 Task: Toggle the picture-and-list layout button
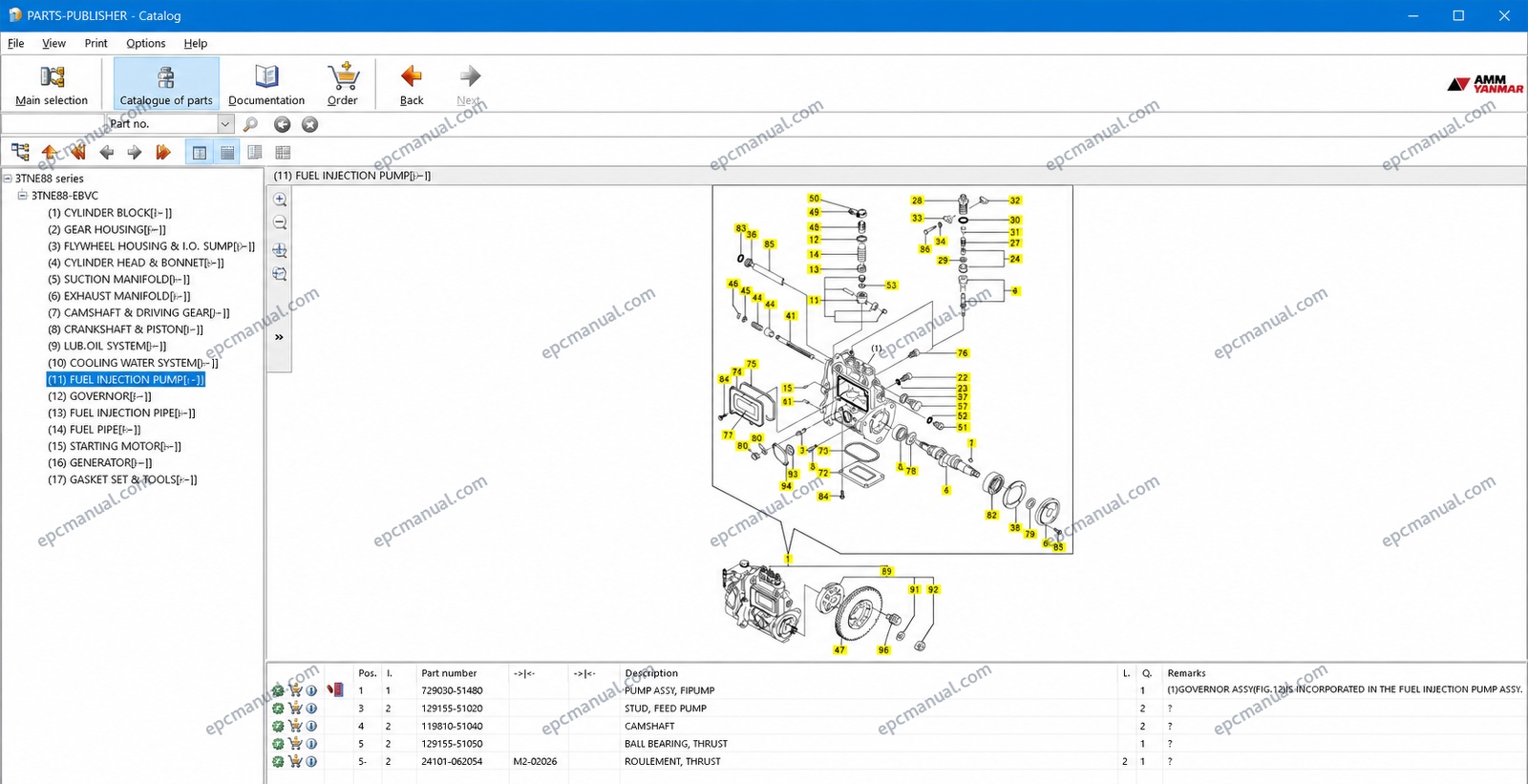[x=199, y=153]
